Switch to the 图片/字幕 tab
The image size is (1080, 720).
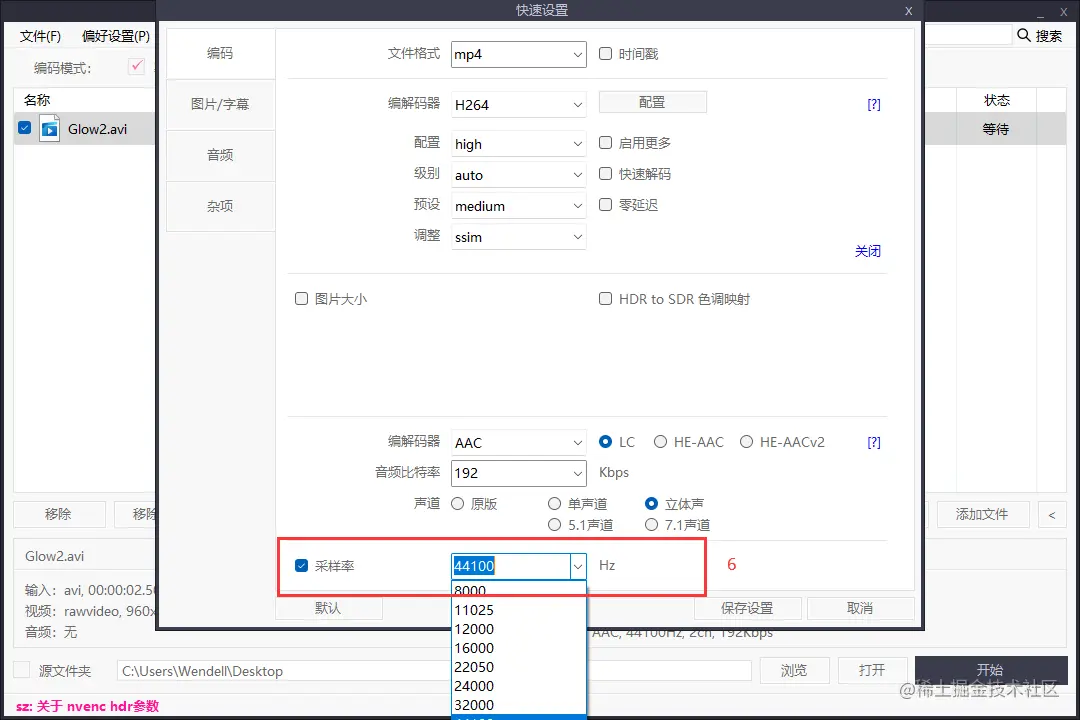click(220, 105)
